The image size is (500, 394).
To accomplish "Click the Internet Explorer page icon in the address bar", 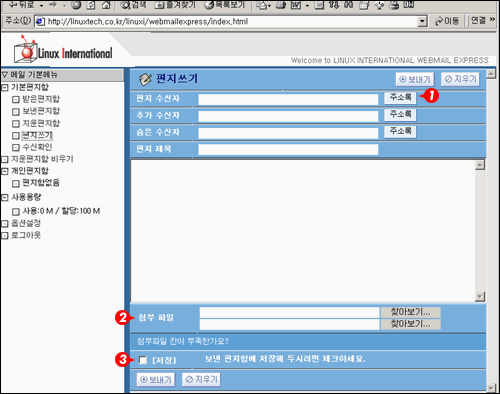I will [40, 22].
